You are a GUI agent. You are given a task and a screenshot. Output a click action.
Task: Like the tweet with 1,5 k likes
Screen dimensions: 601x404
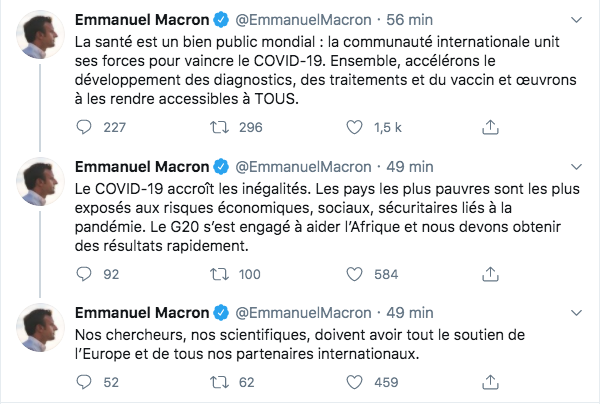pos(353,127)
